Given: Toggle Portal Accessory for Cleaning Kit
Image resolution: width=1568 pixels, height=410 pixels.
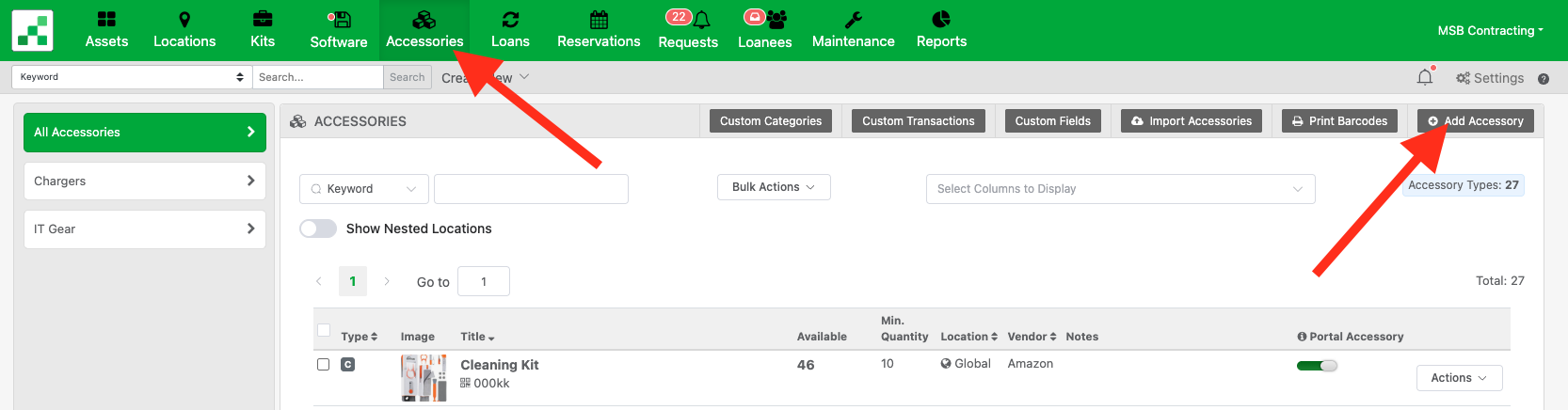Looking at the screenshot, I should pyautogui.click(x=1317, y=366).
